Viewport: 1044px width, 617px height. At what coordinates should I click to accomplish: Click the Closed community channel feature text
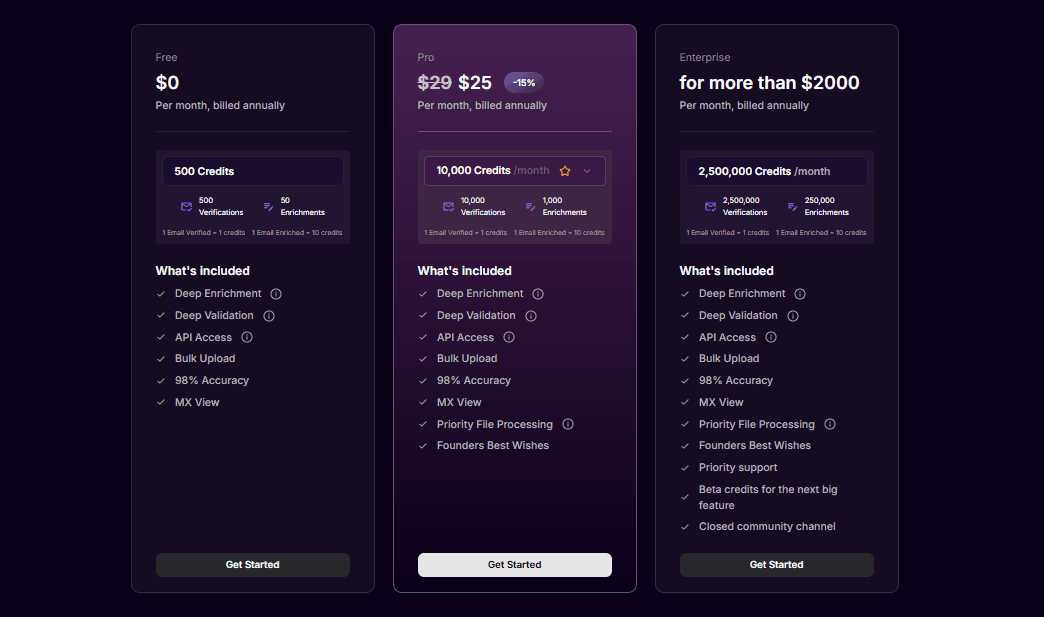pyautogui.click(x=766, y=526)
